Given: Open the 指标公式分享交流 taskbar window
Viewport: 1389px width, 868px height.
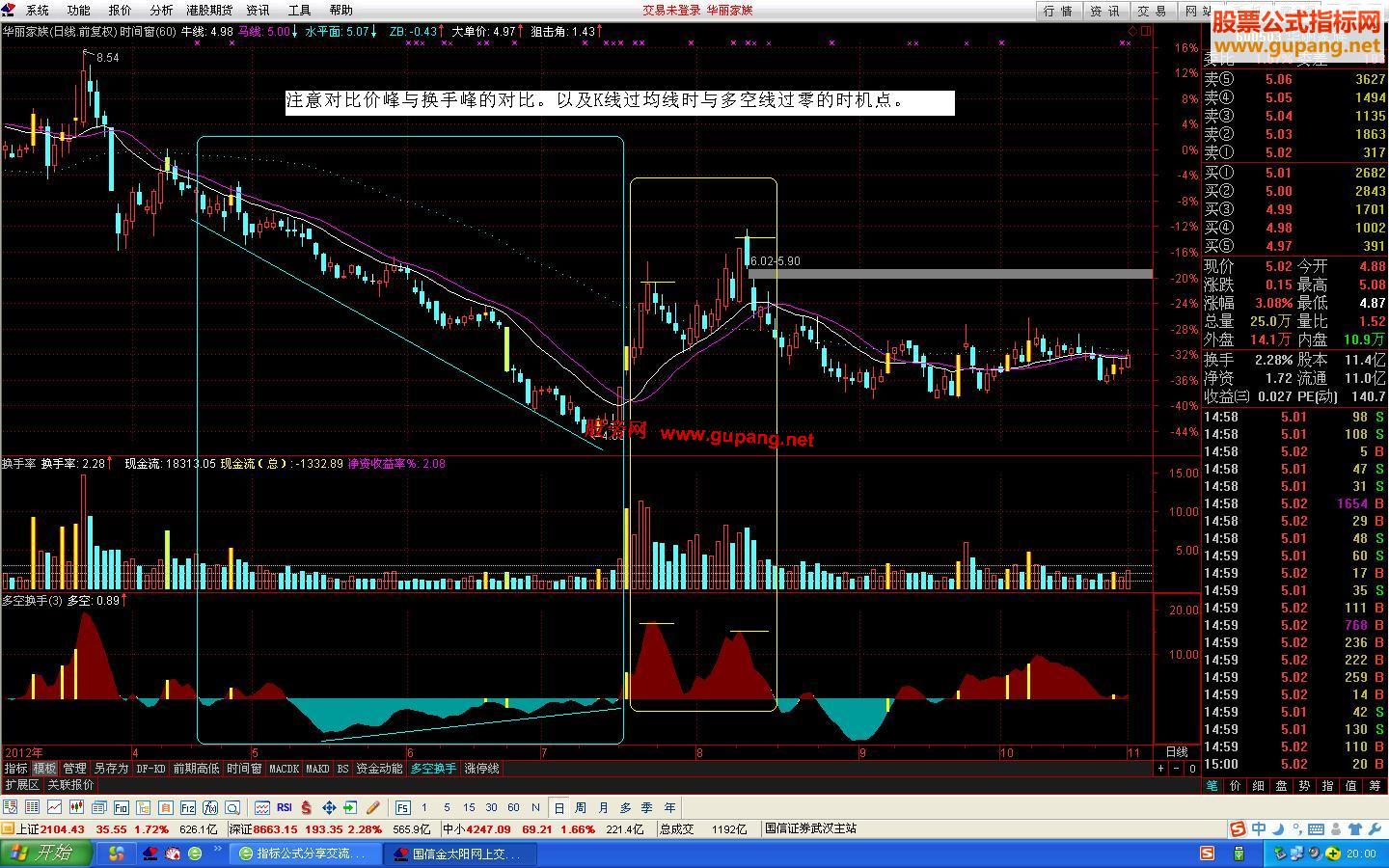Looking at the screenshot, I should coord(305,854).
